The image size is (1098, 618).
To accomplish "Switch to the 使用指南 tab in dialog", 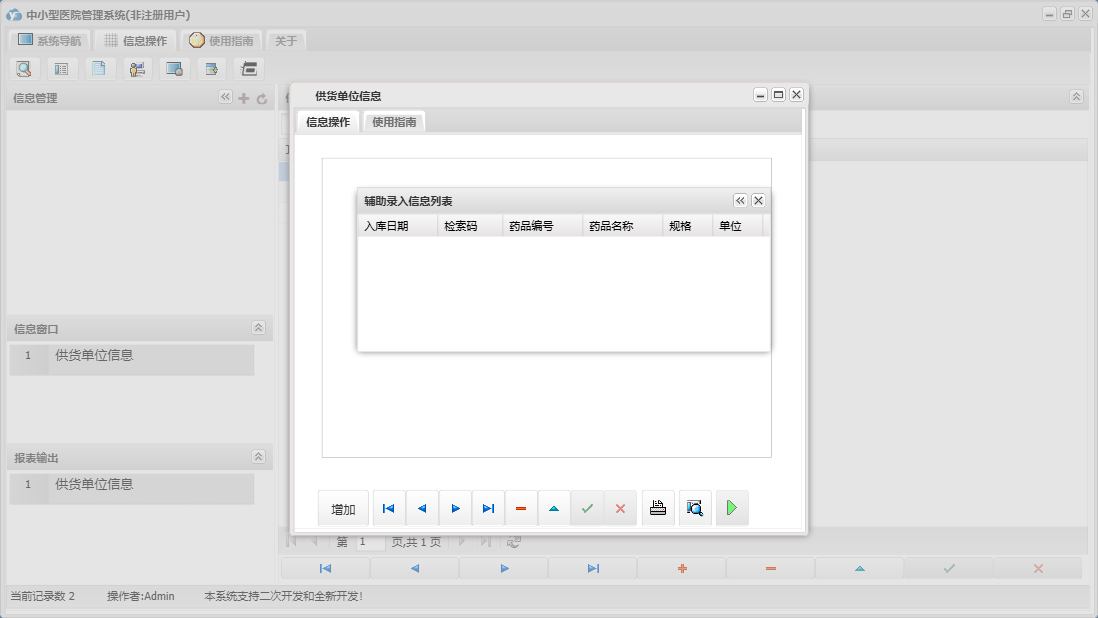I will (x=394, y=122).
